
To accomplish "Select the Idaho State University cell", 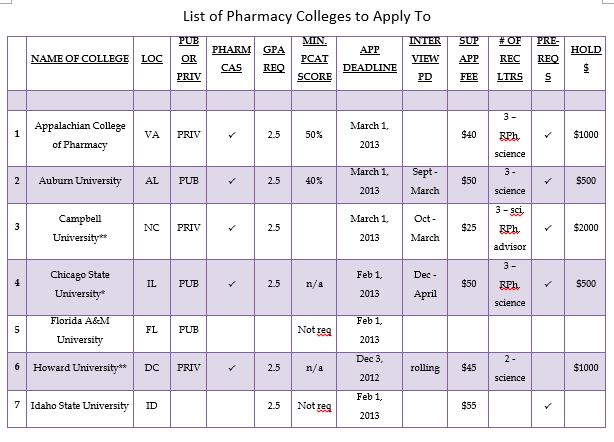I will (x=80, y=406).
